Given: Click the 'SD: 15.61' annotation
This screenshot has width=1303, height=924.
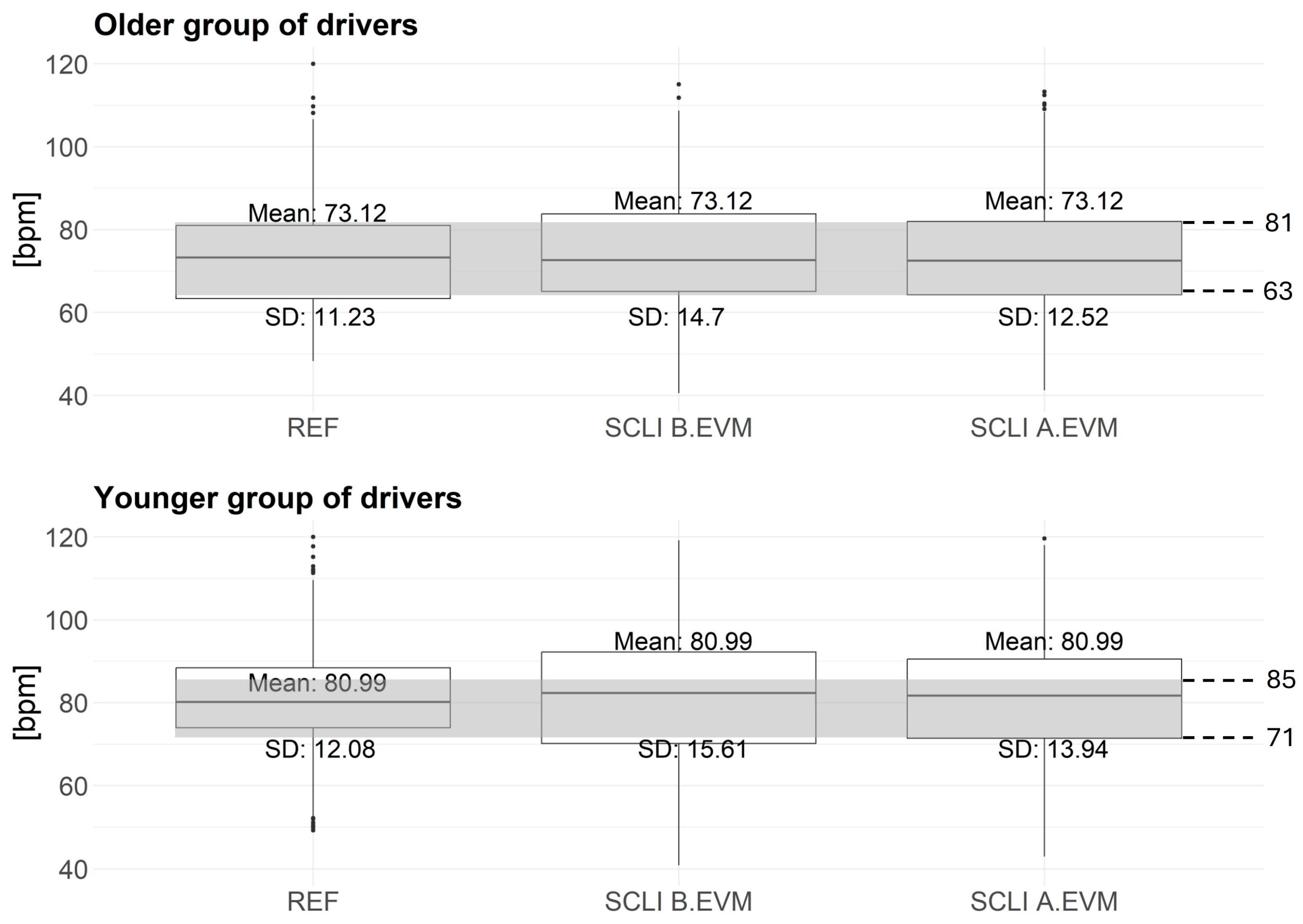Looking at the screenshot, I should (692, 749).
